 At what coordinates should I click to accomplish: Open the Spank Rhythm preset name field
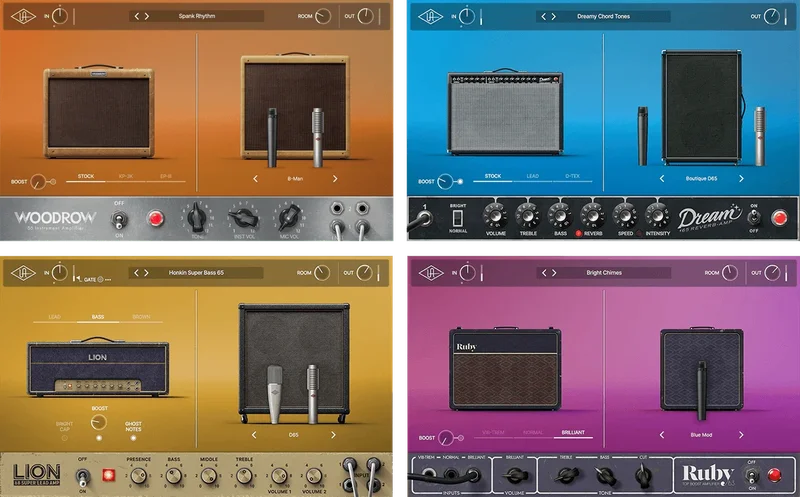click(x=196, y=16)
